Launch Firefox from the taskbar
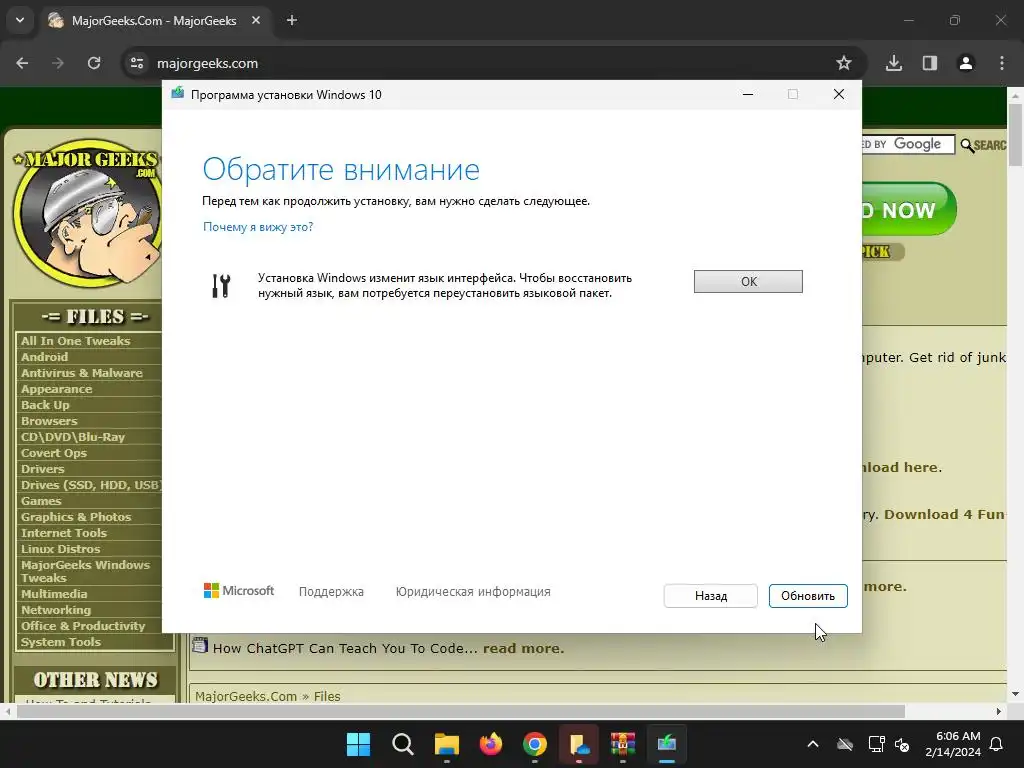 click(x=490, y=744)
